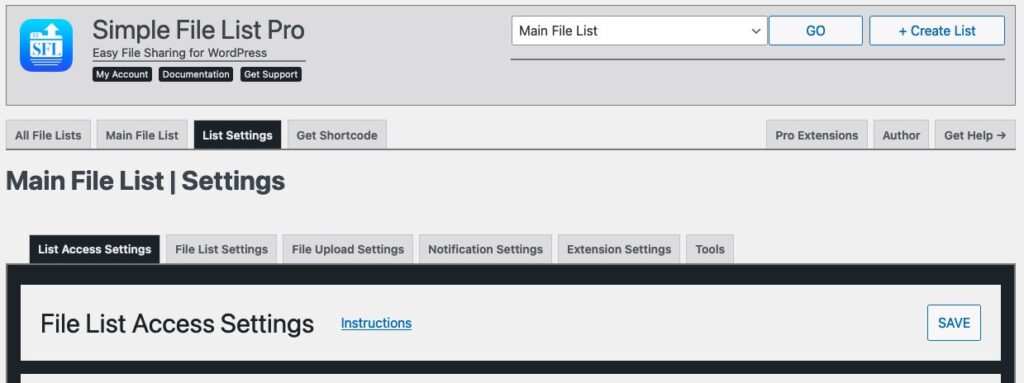Image resolution: width=1024 pixels, height=383 pixels.
Task: Click the Get Help arrow tab
Action: (975, 135)
